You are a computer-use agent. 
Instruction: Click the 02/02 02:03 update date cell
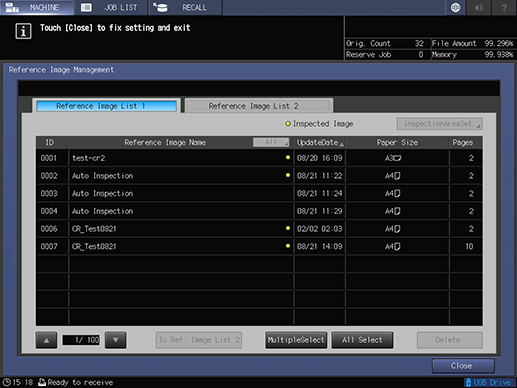tap(320, 229)
